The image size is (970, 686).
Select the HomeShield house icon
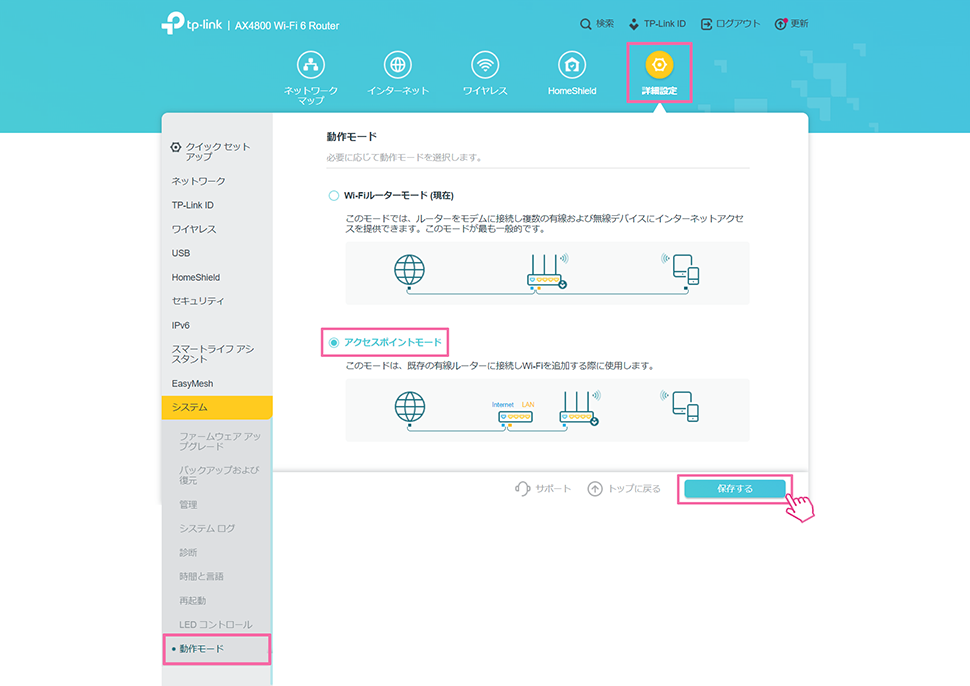572,66
